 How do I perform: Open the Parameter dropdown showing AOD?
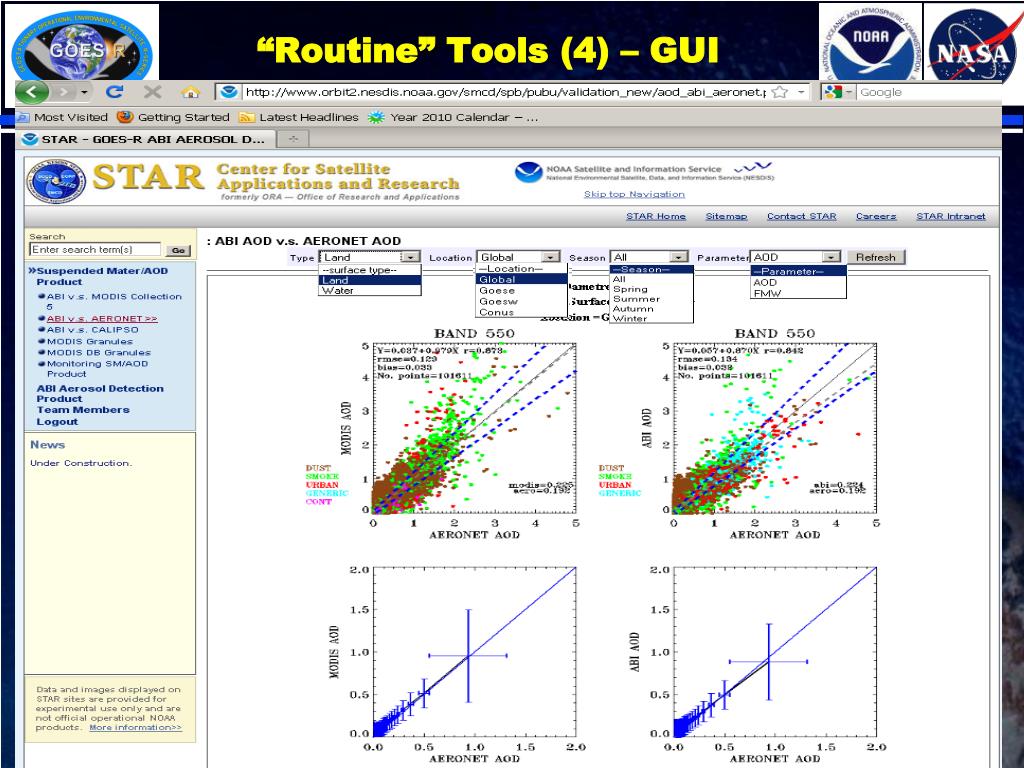pos(795,257)
